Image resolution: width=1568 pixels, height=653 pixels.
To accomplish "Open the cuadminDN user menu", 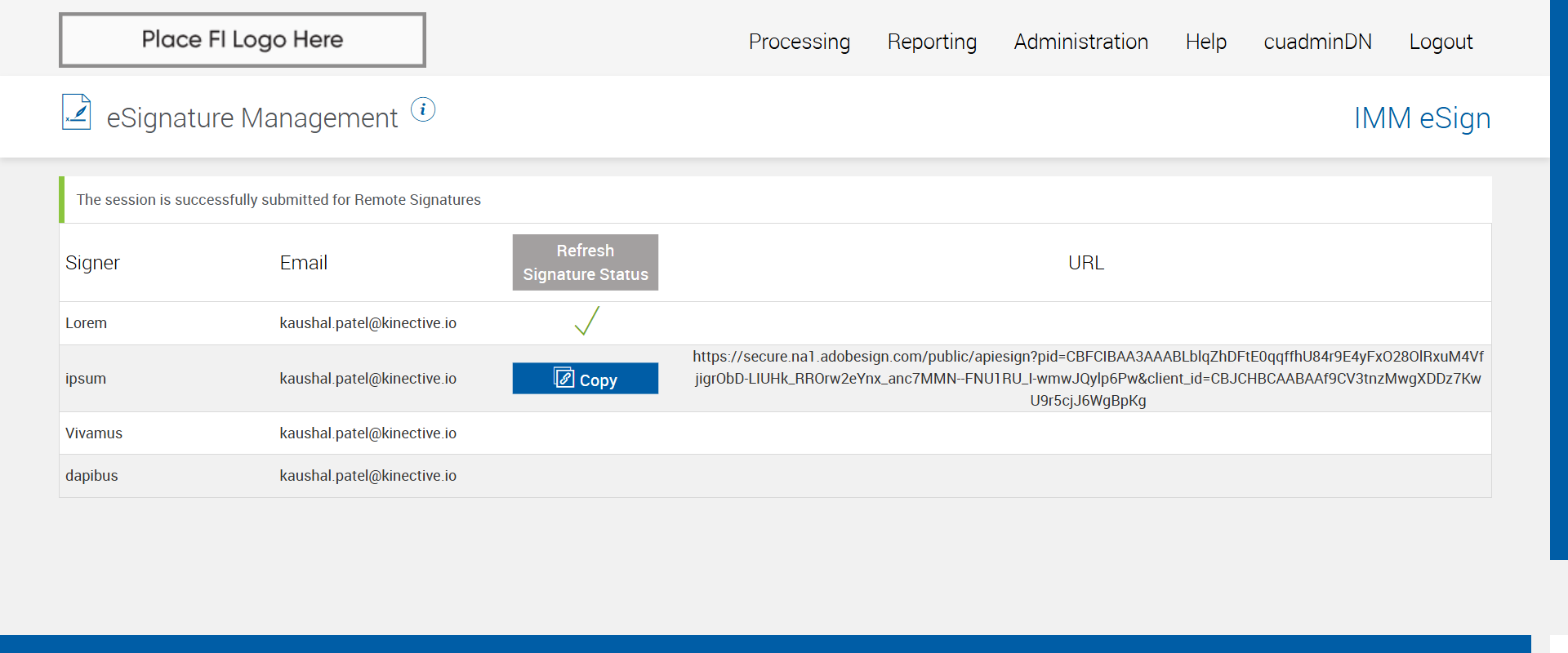I will (x=1317, y=42).
